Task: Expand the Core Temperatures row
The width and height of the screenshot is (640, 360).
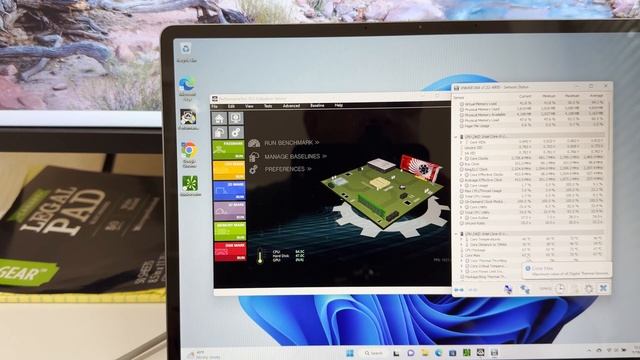Action: click(x=462, y=239)
